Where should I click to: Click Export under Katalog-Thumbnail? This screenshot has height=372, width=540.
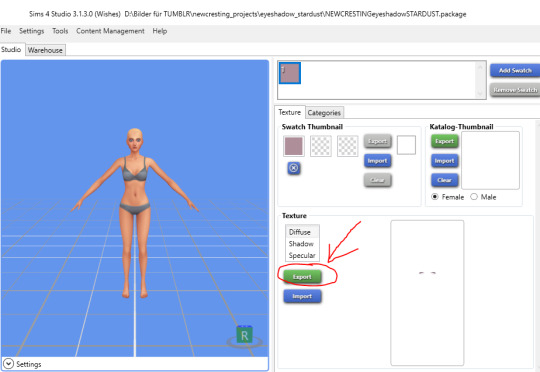tap(445, 141)
